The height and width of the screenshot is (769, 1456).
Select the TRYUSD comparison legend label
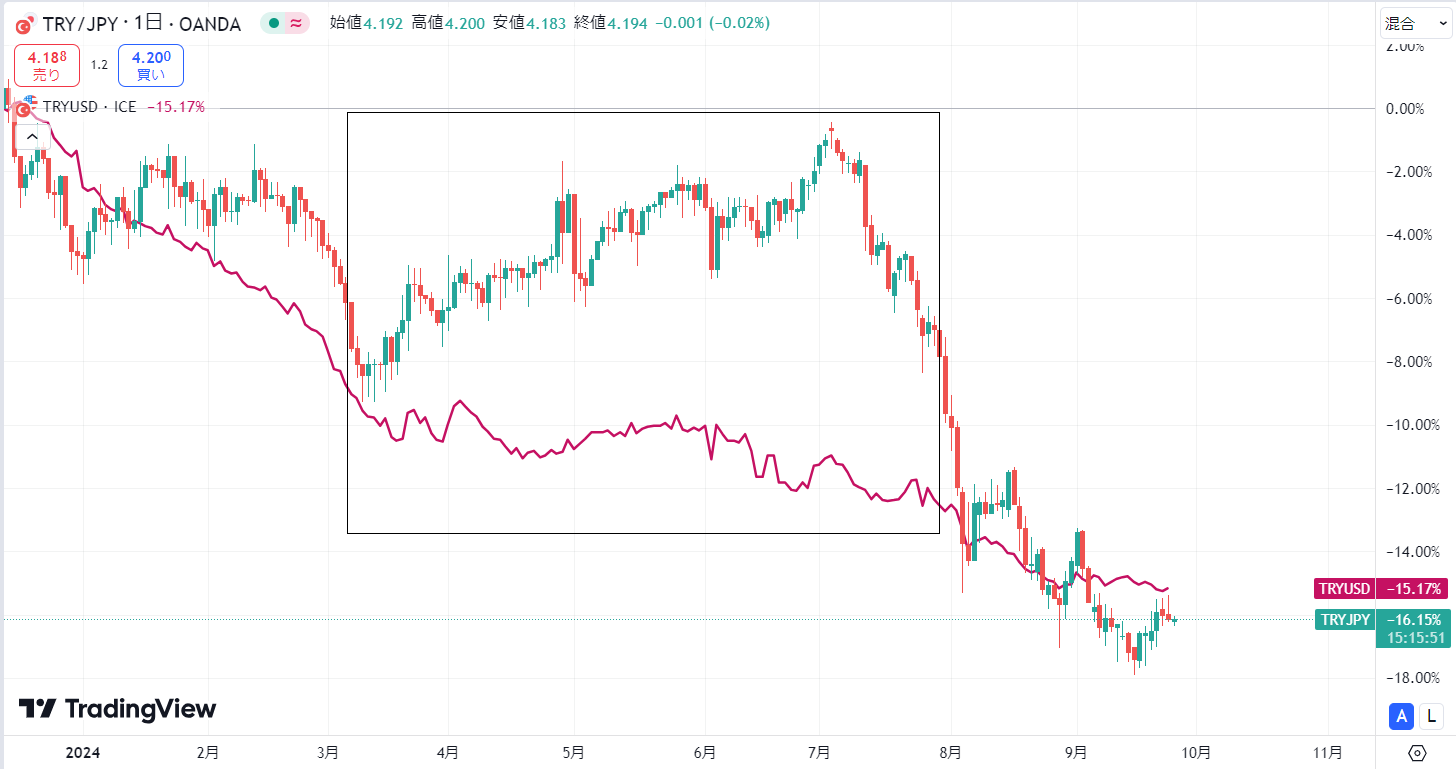pyautogui.click(x=90, y=106)
